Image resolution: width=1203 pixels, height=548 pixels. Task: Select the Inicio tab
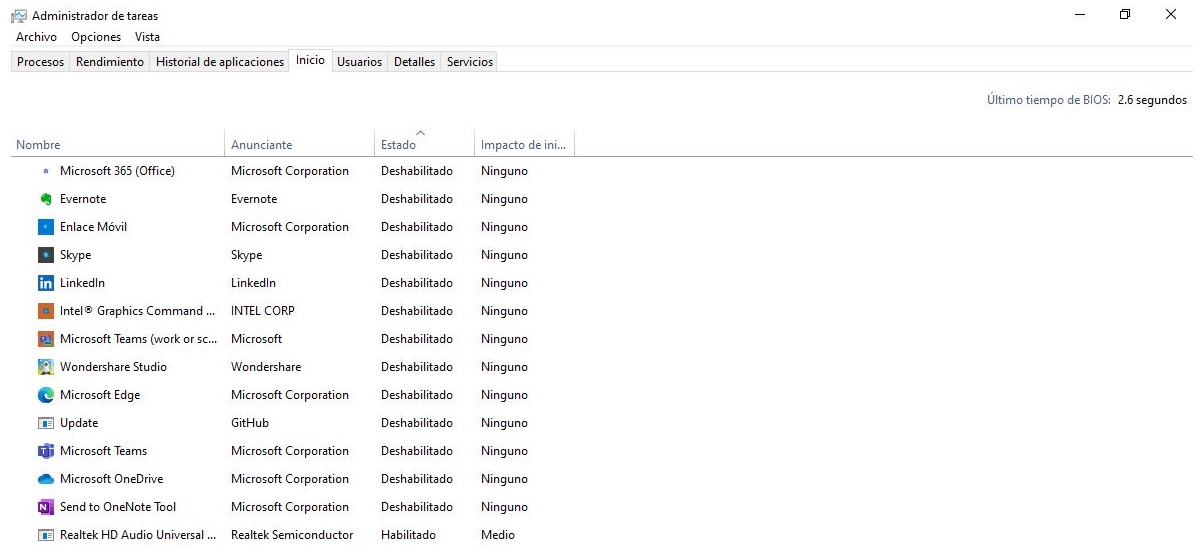tap(310, 60)
